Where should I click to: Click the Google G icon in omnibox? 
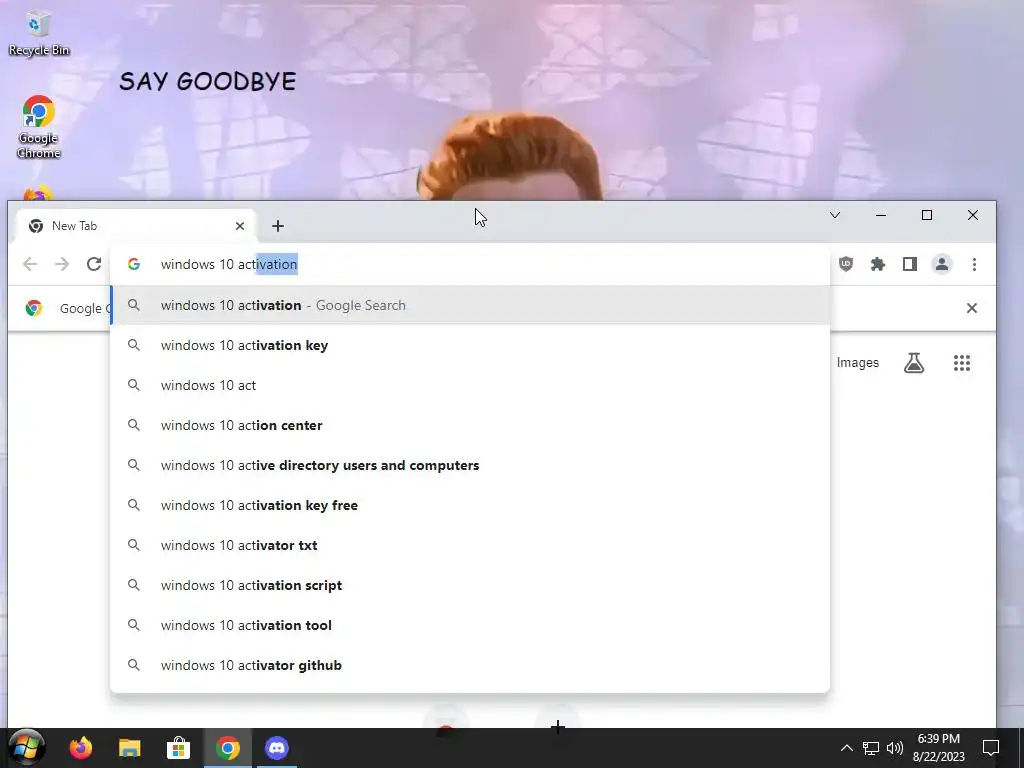(134, 264)
